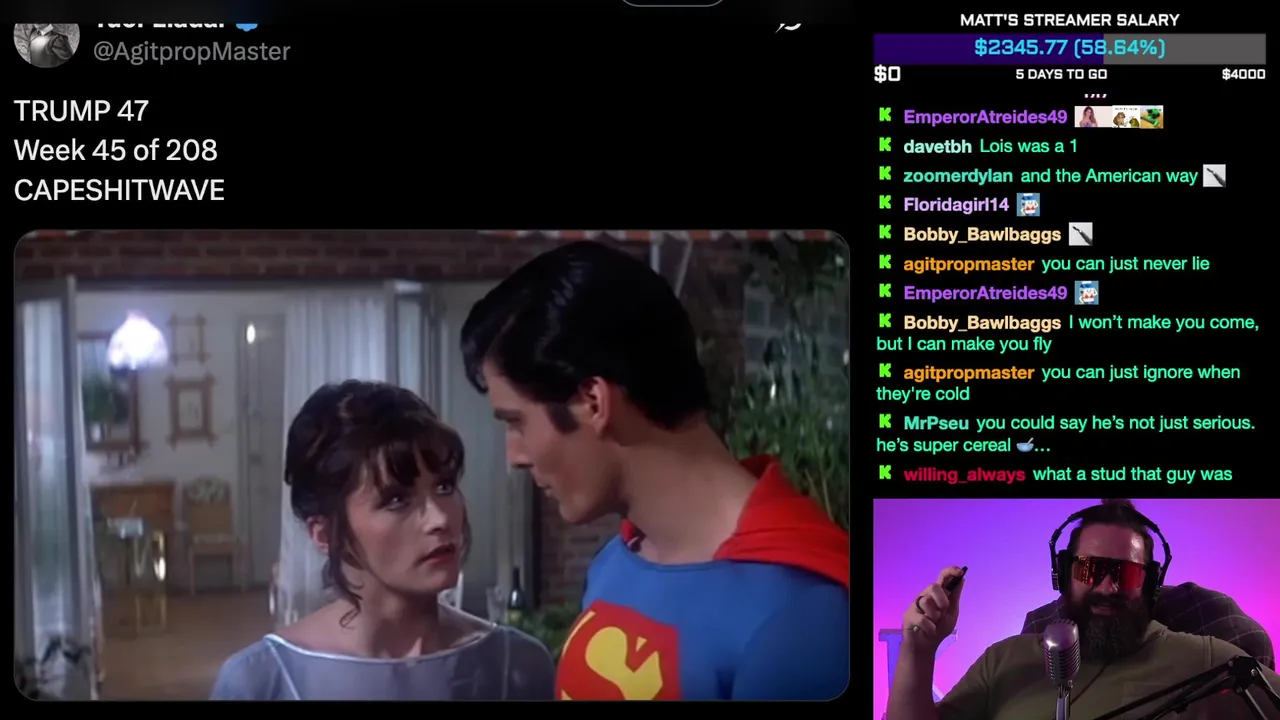Viewport: 1280px width, 720px height.
Task: Open willing_always's chat username
Action: coord(964,475)
